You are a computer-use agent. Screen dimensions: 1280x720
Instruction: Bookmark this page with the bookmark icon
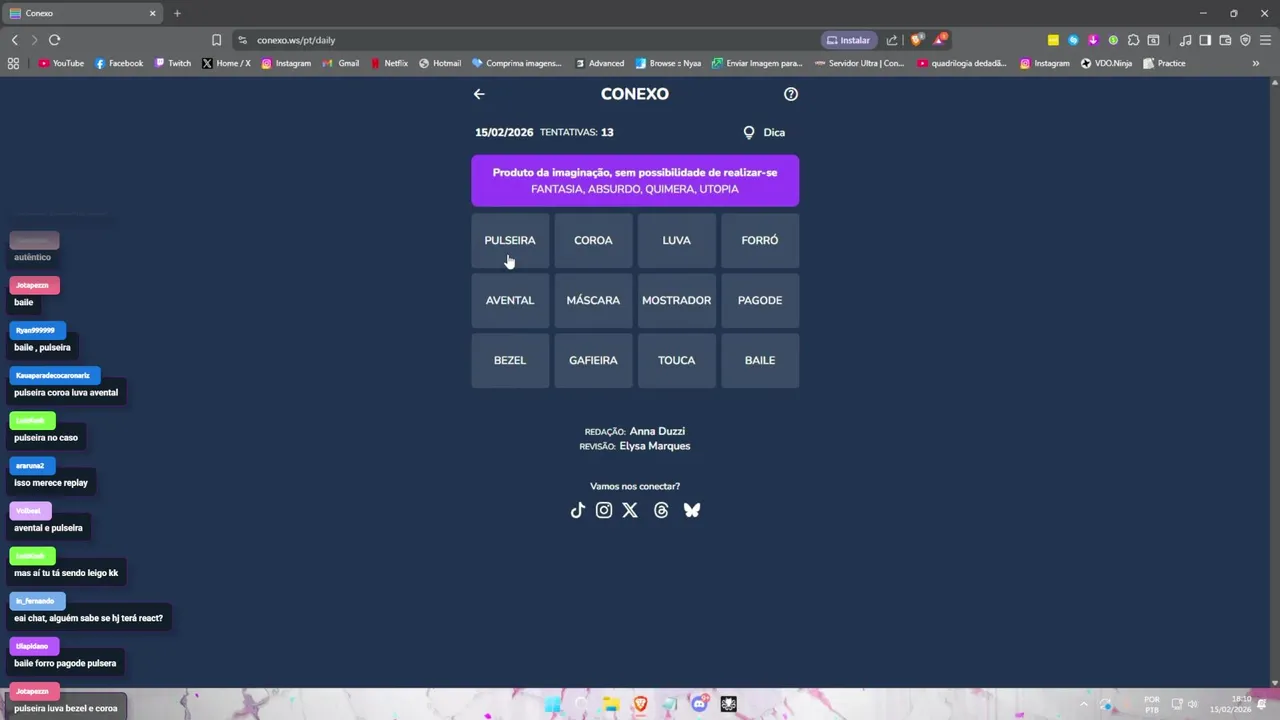[x=216, y=40]
